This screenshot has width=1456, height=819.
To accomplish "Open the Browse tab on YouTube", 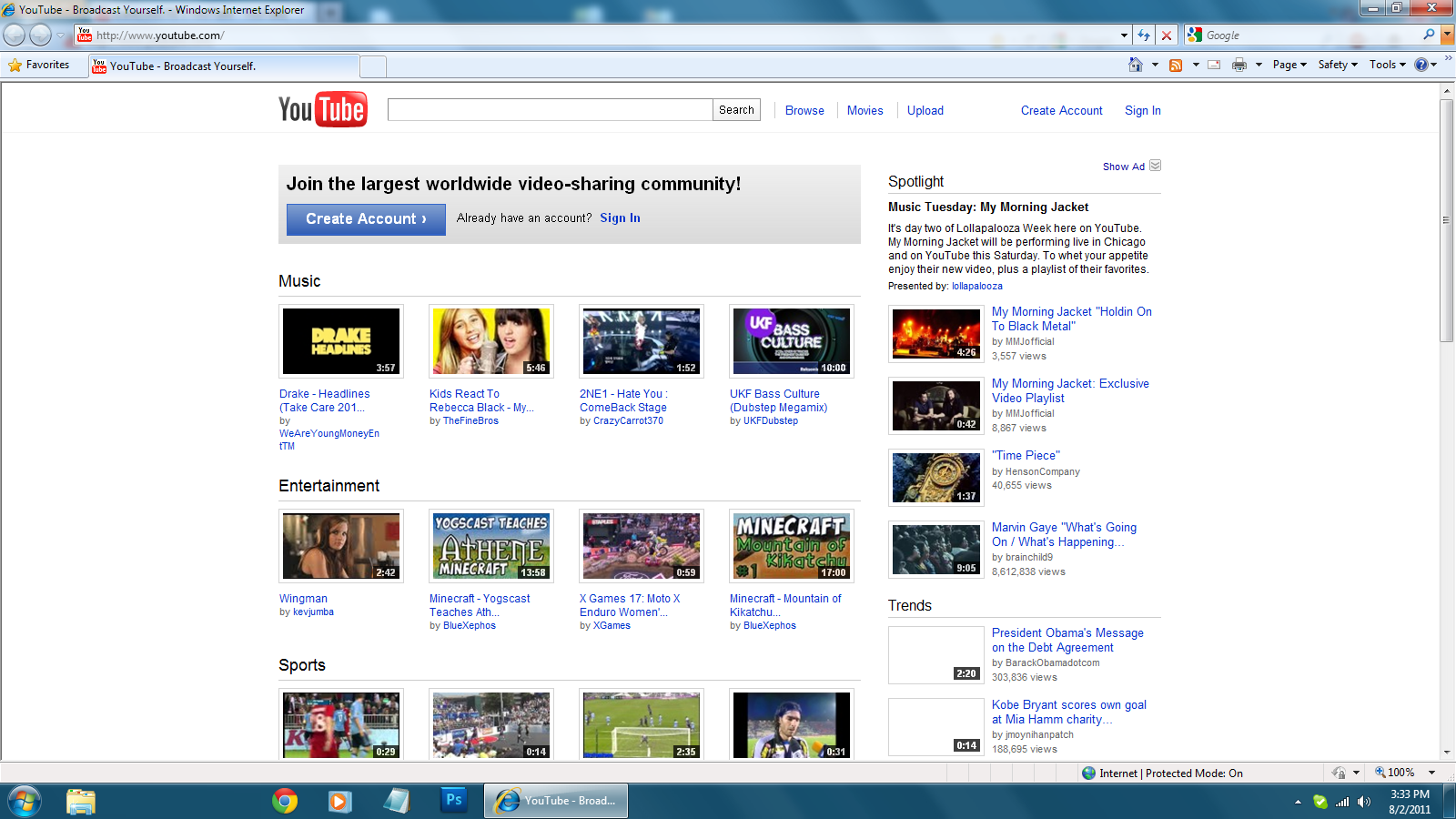I will point(804,110).
